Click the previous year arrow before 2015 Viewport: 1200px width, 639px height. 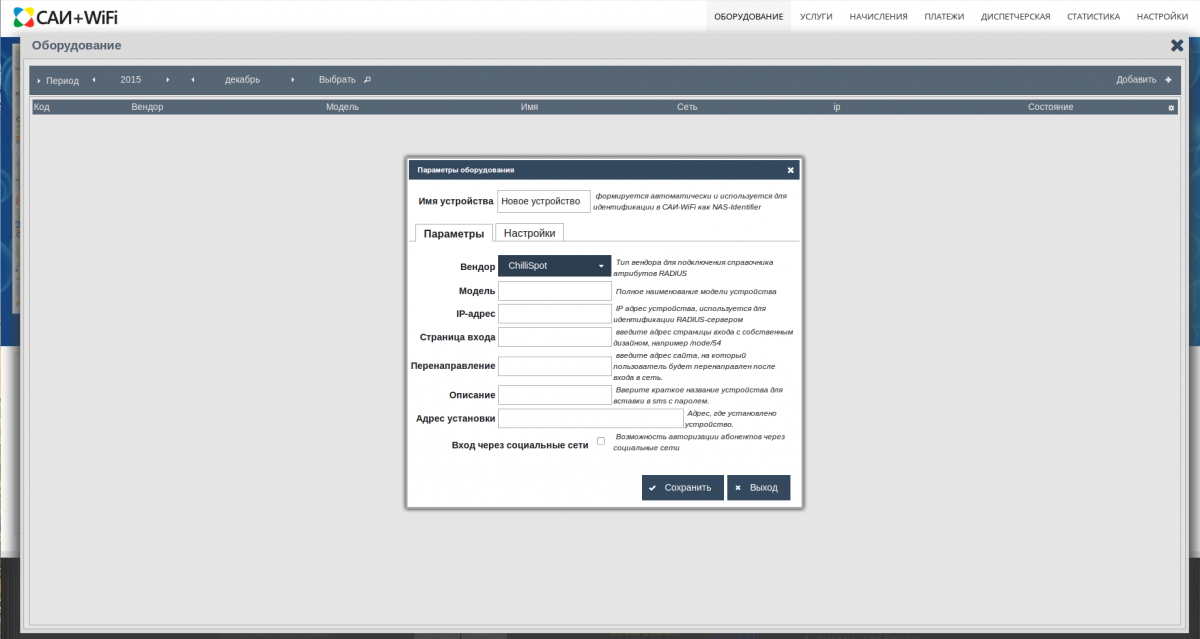point(94,80)
